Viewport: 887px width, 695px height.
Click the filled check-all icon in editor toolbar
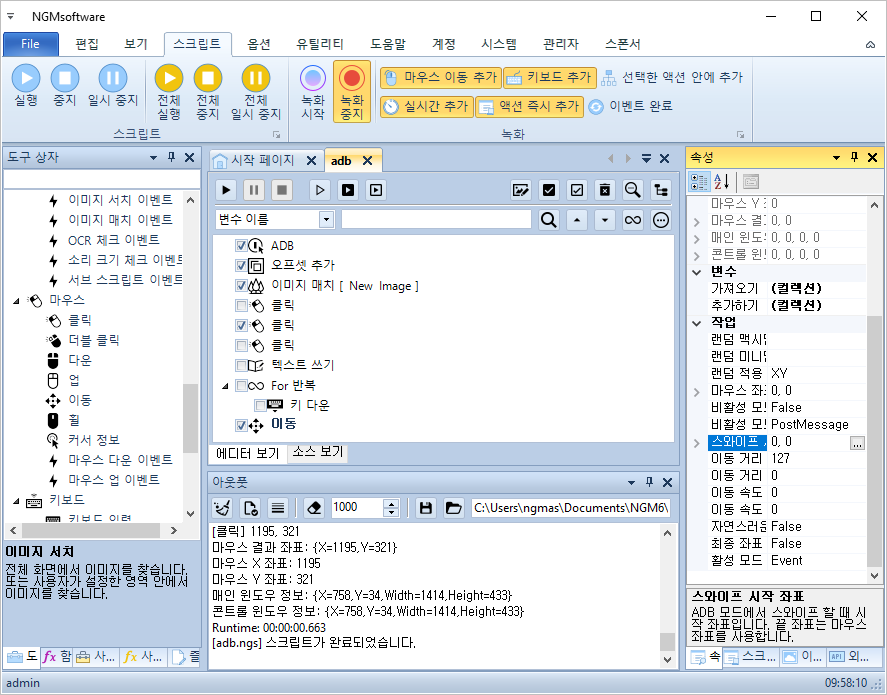click(x=549, y=190)
